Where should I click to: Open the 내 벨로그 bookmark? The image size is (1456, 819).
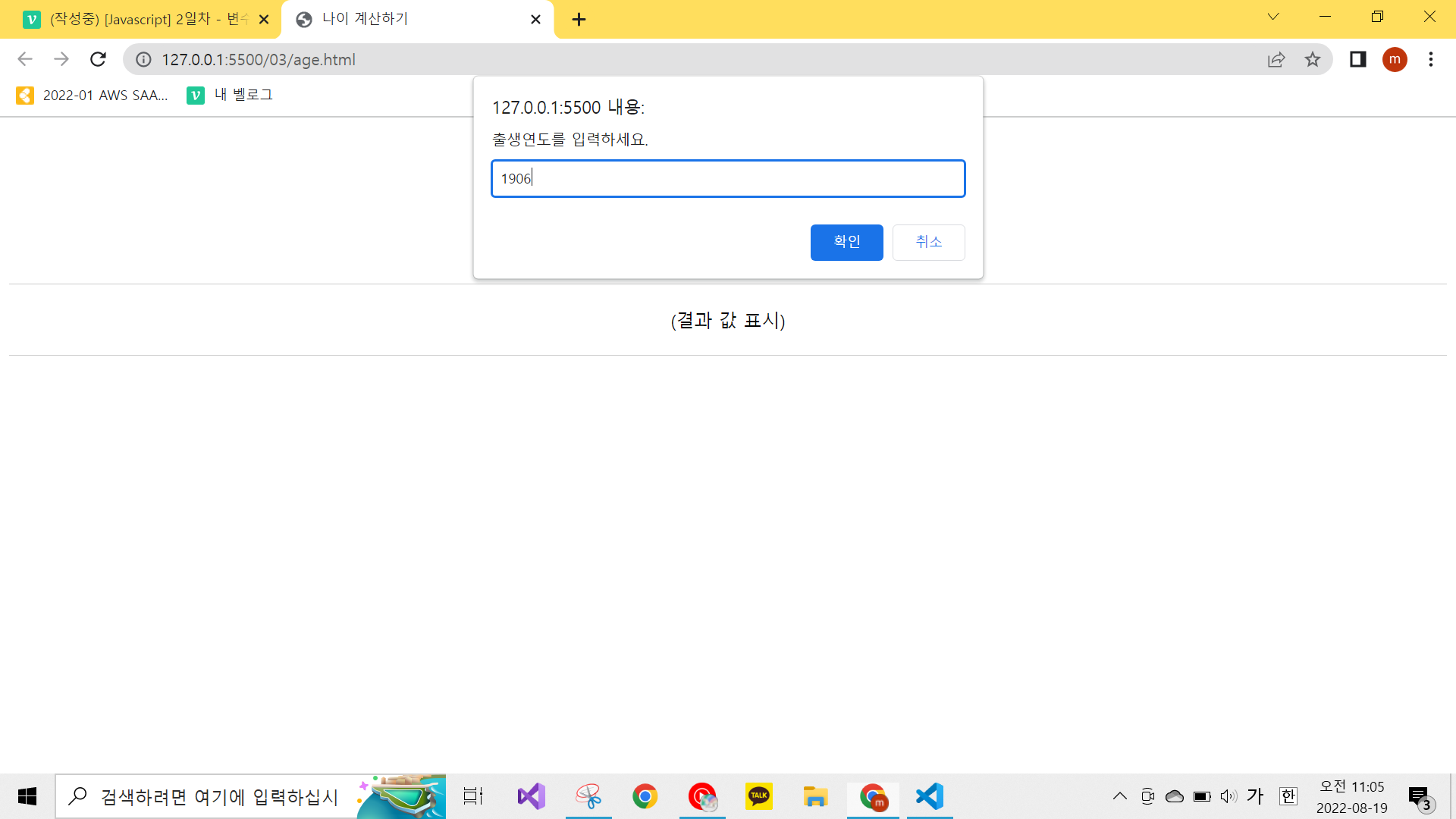(x=230, y=95)
